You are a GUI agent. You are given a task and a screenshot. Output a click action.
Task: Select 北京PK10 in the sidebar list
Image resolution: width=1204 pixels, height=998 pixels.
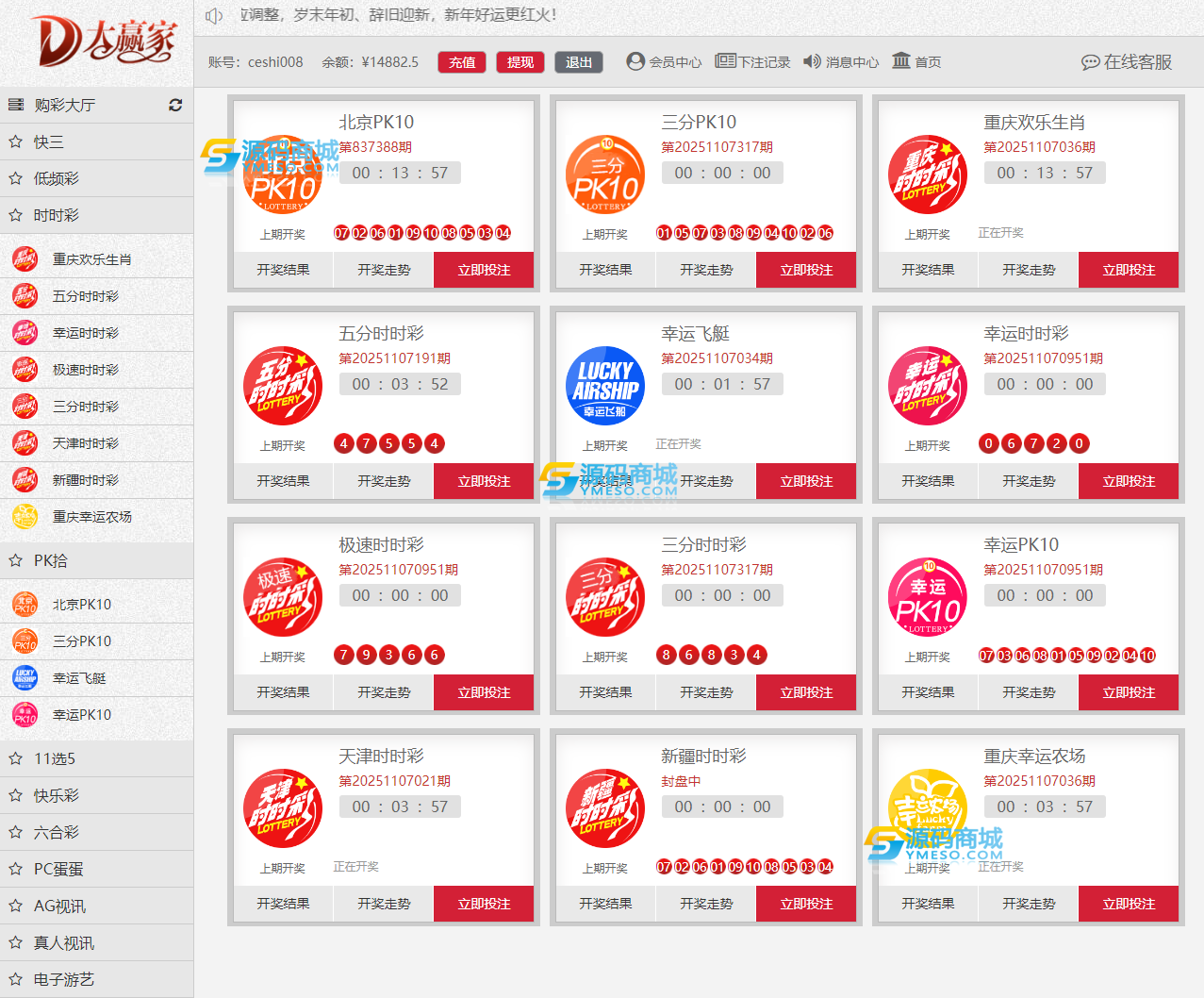(82, 604)
